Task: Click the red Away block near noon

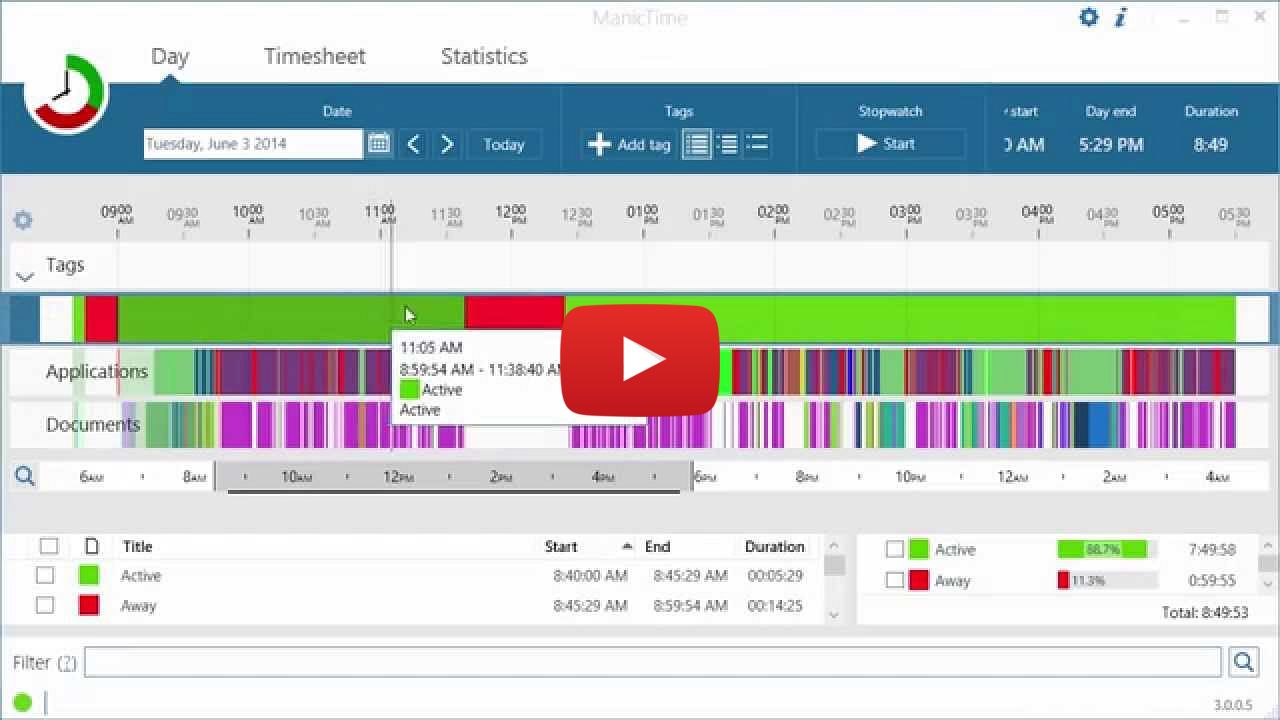Action: (514, 313)
